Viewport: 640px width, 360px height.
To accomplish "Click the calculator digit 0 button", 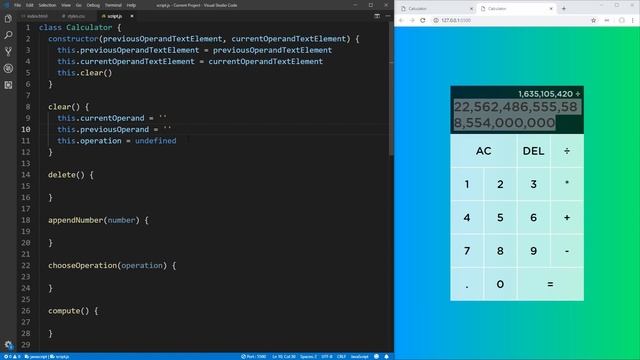I will pos(500,284).
